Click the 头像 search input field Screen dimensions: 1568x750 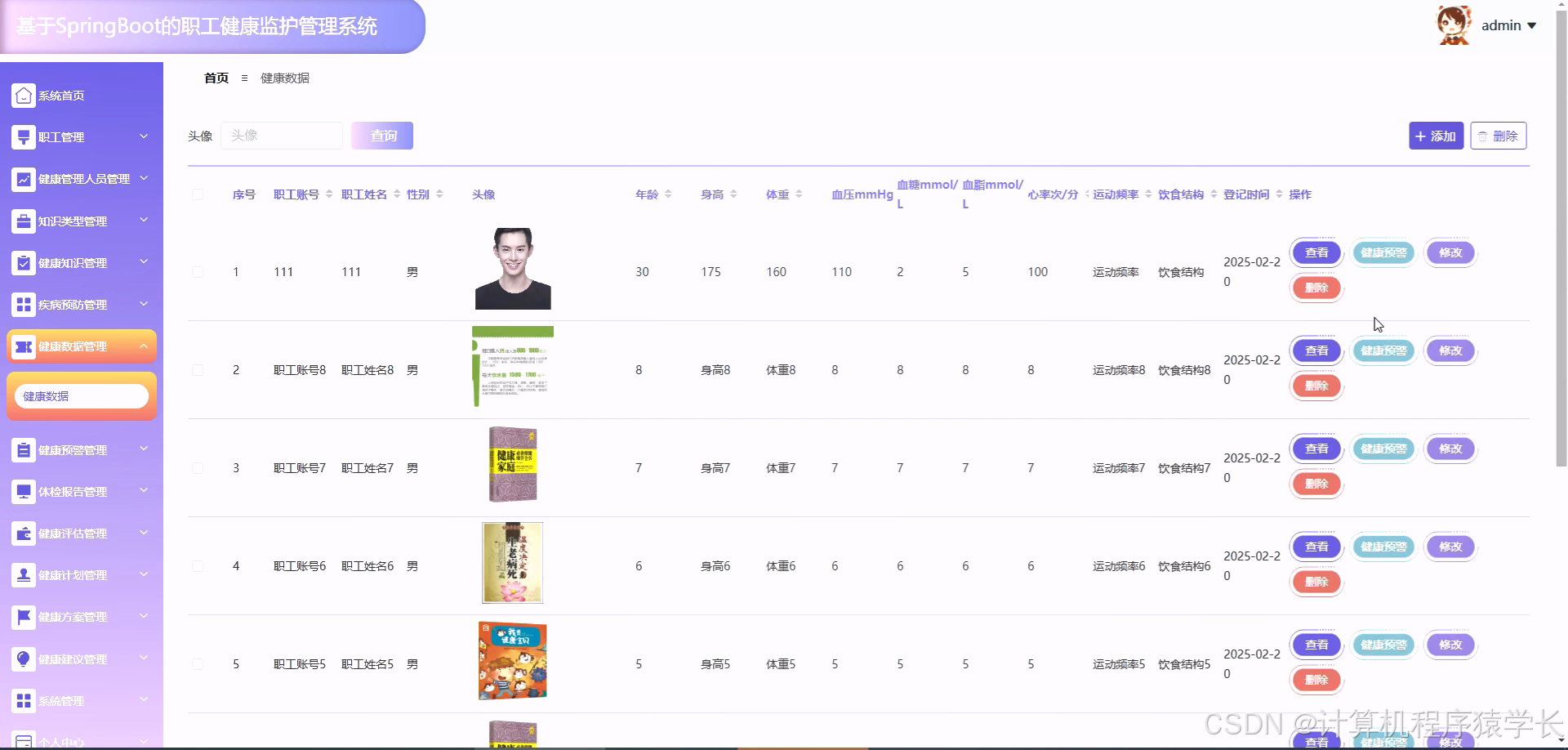(282, 135)
